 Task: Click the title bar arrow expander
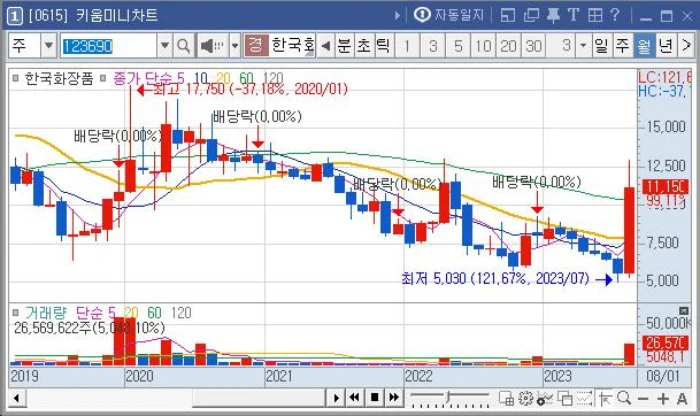click(397, 16)
